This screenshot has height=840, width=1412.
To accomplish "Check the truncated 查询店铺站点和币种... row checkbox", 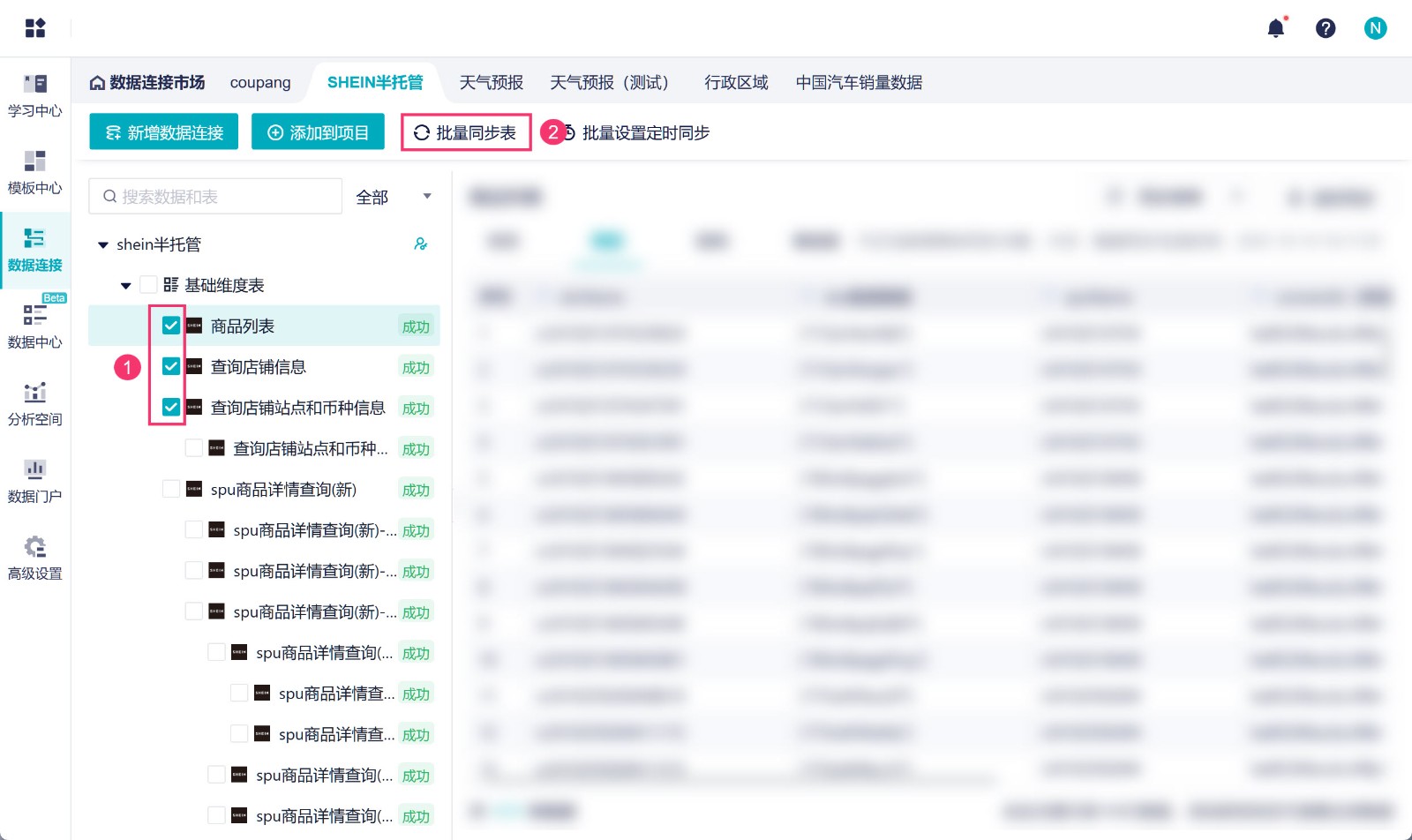I will point(194,448).
